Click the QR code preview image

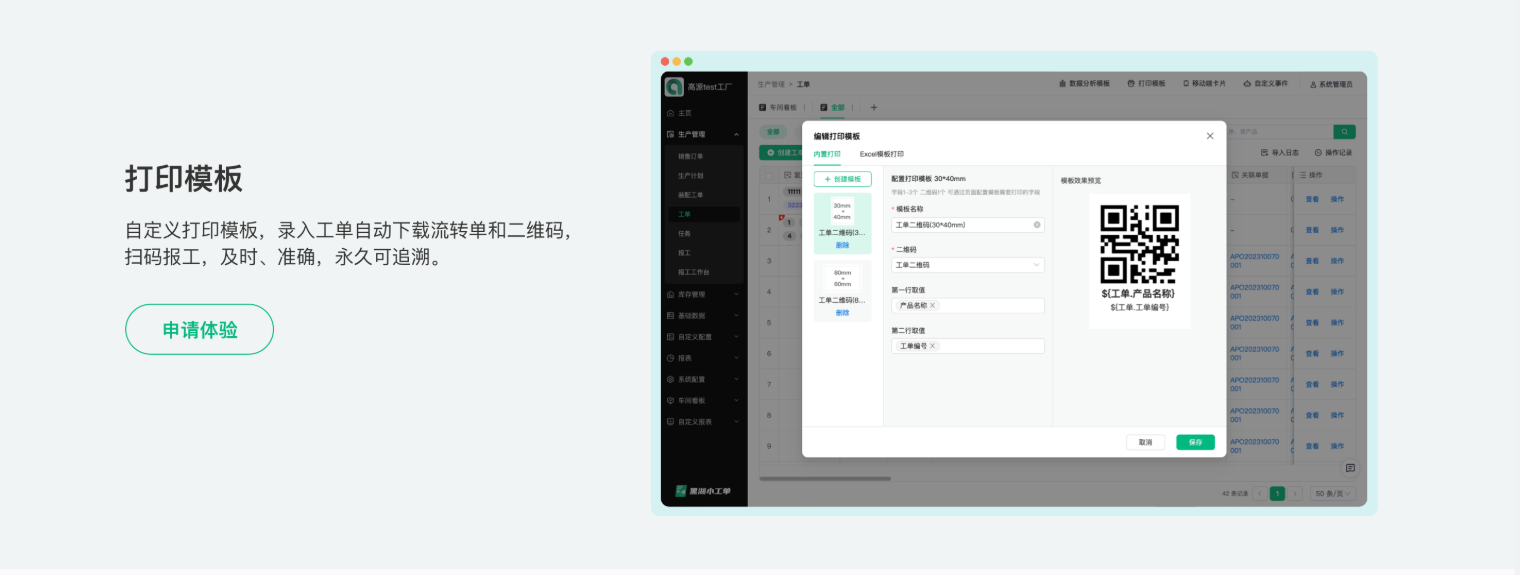point(1140,244)
